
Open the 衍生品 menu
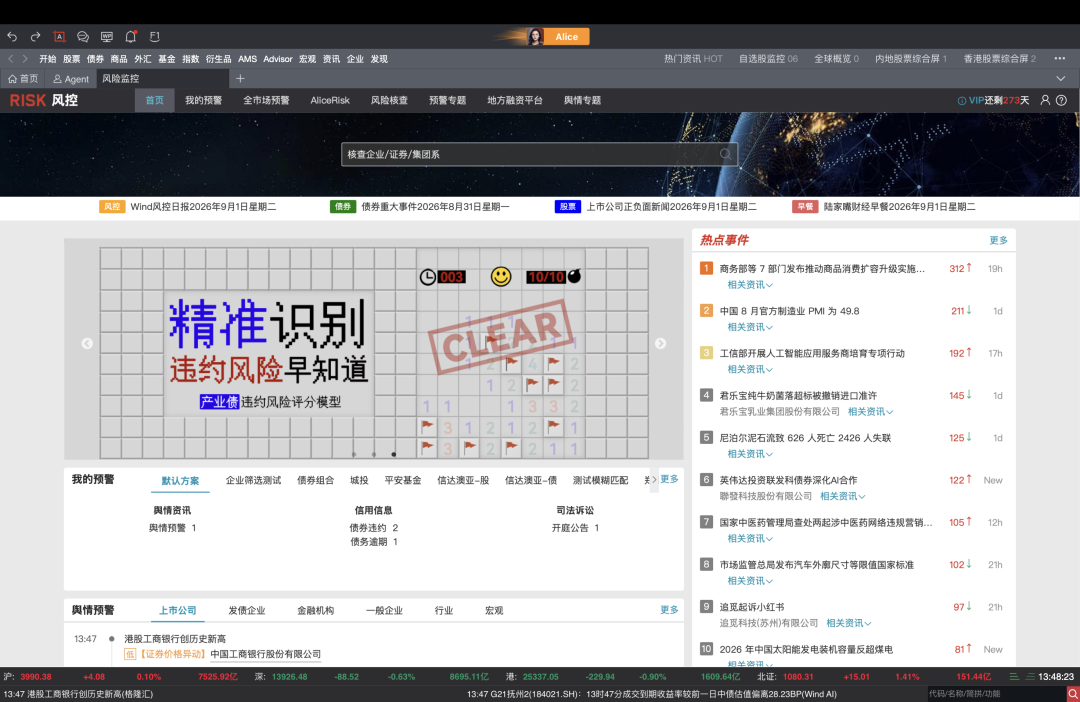tap(218, 59)
